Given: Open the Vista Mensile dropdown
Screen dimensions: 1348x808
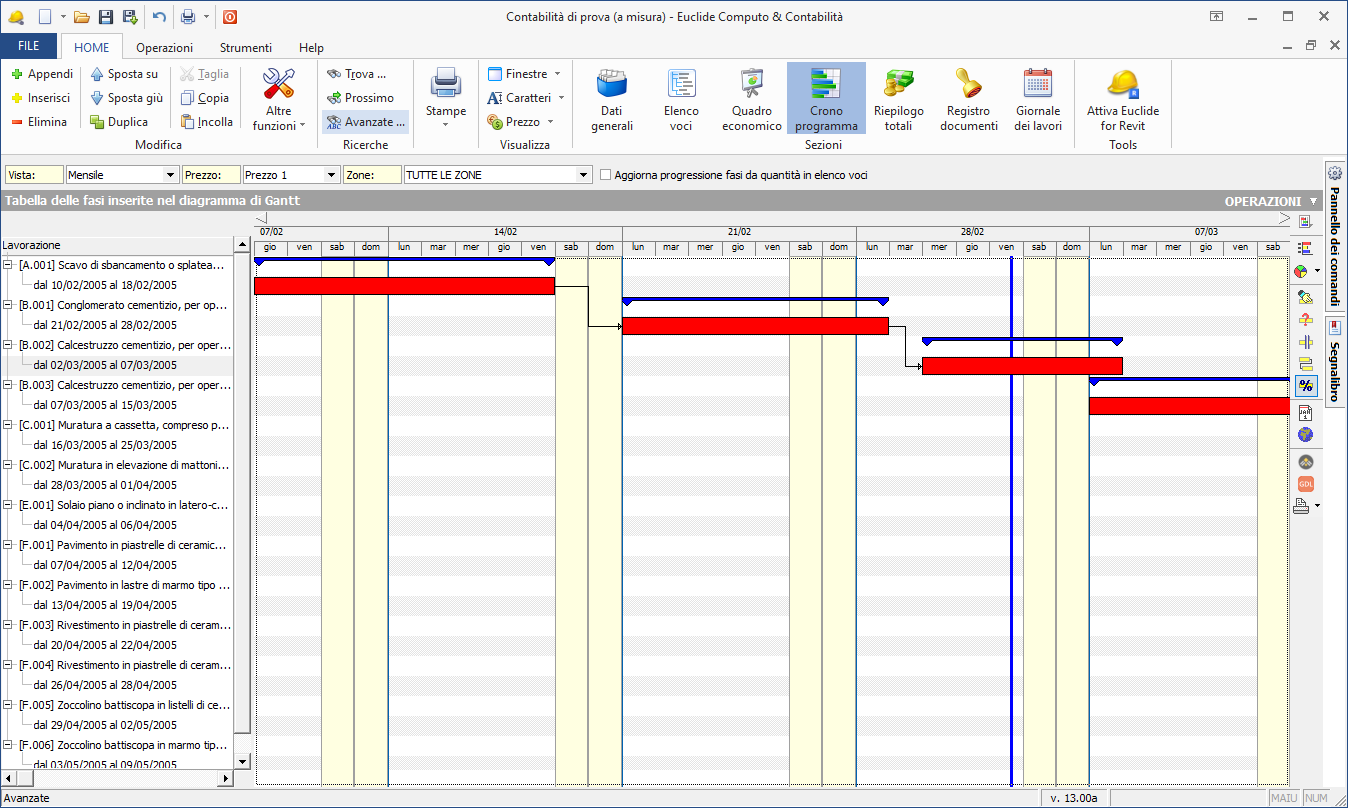Looking at the screenshot, I should [171, 175].
